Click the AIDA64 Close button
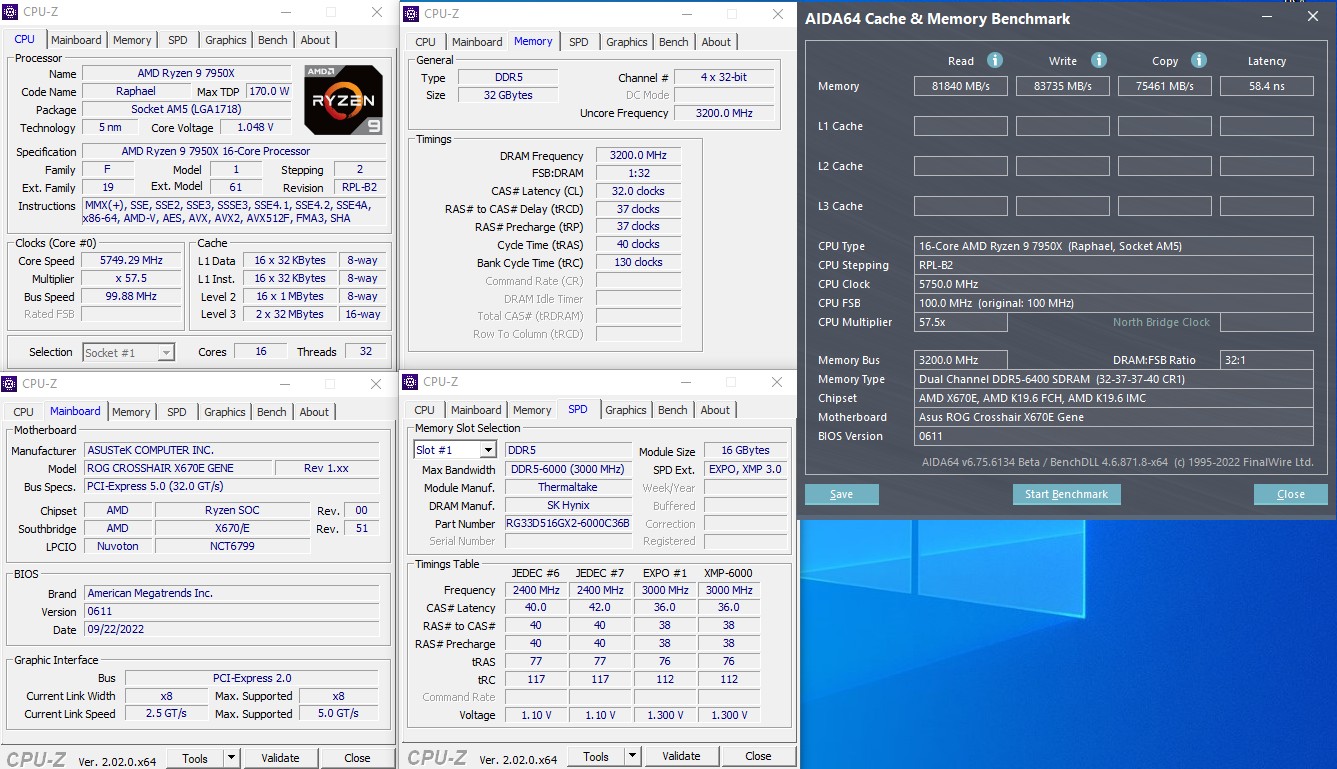1337x769 pixels. pos(1291,494)
